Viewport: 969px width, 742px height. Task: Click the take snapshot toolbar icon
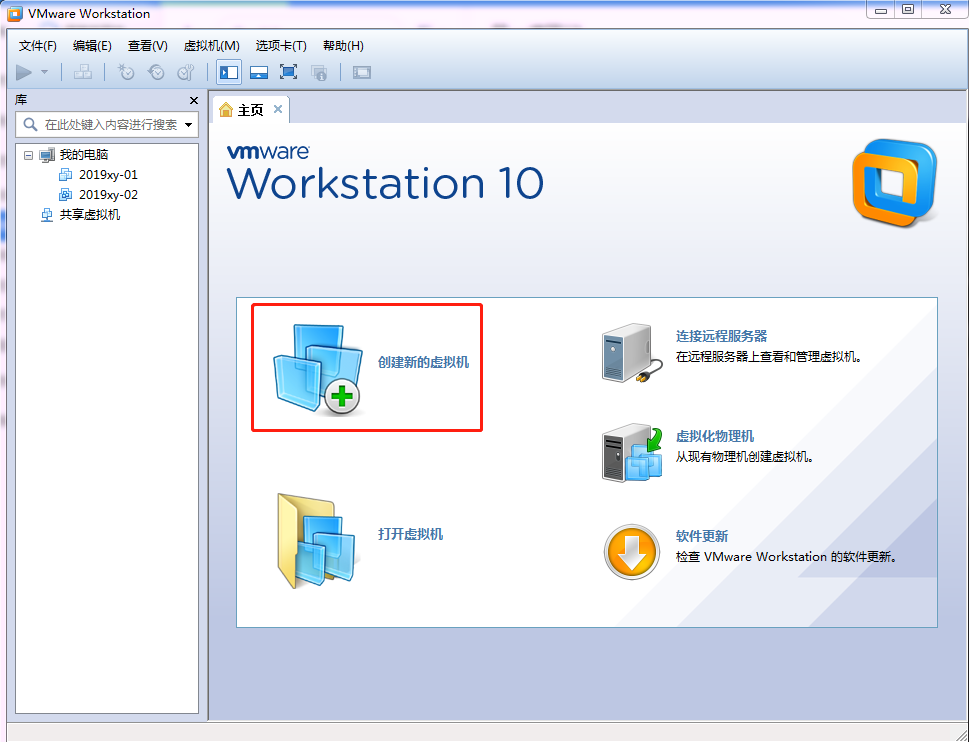126,72
